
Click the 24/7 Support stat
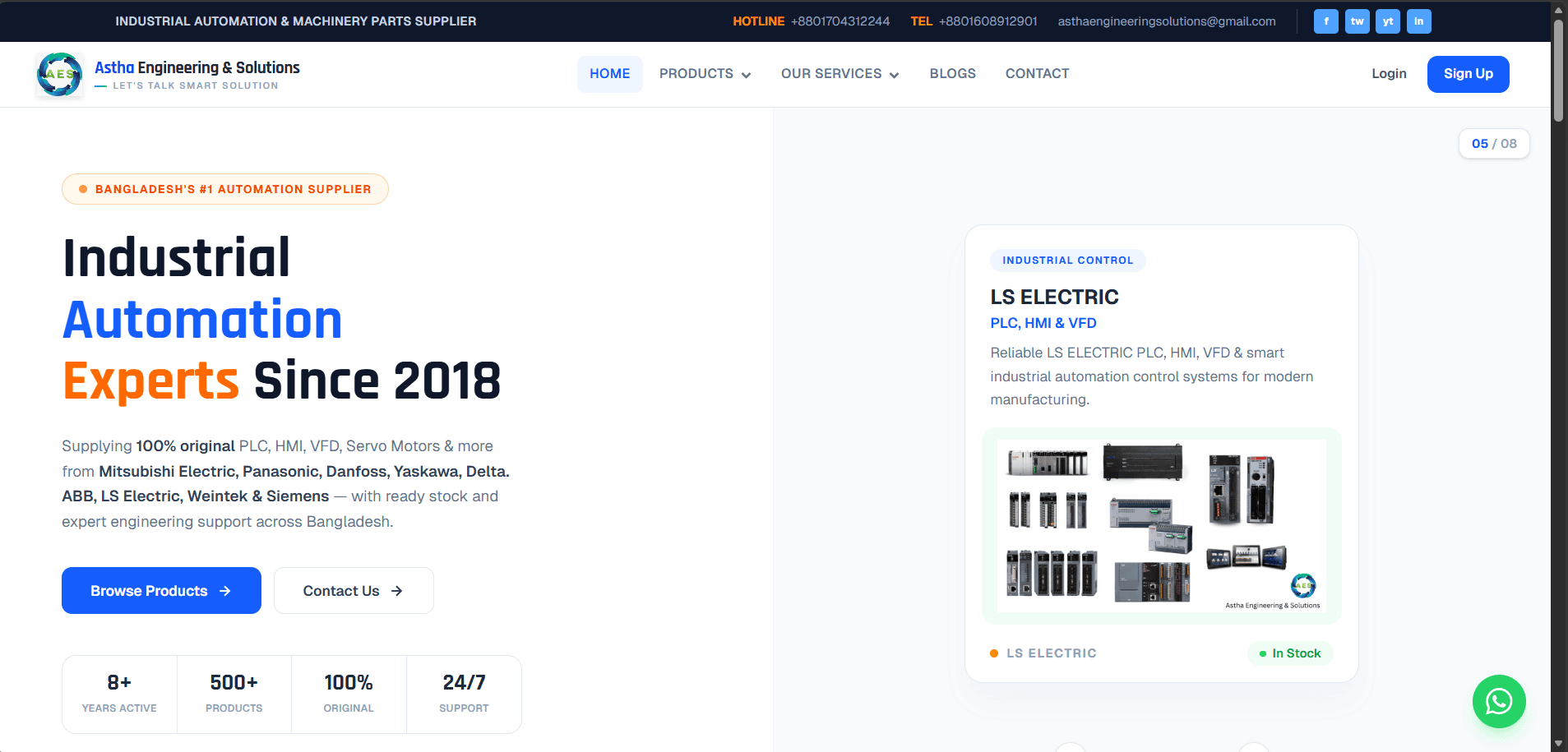464,694
